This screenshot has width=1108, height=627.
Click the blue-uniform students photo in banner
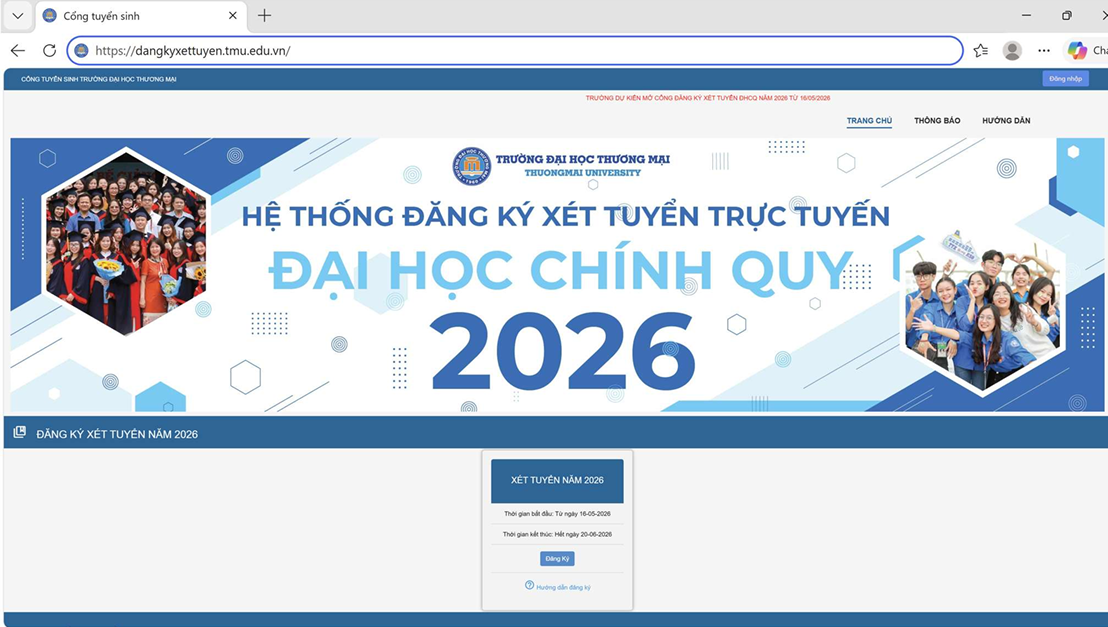[x=984, y=315]
